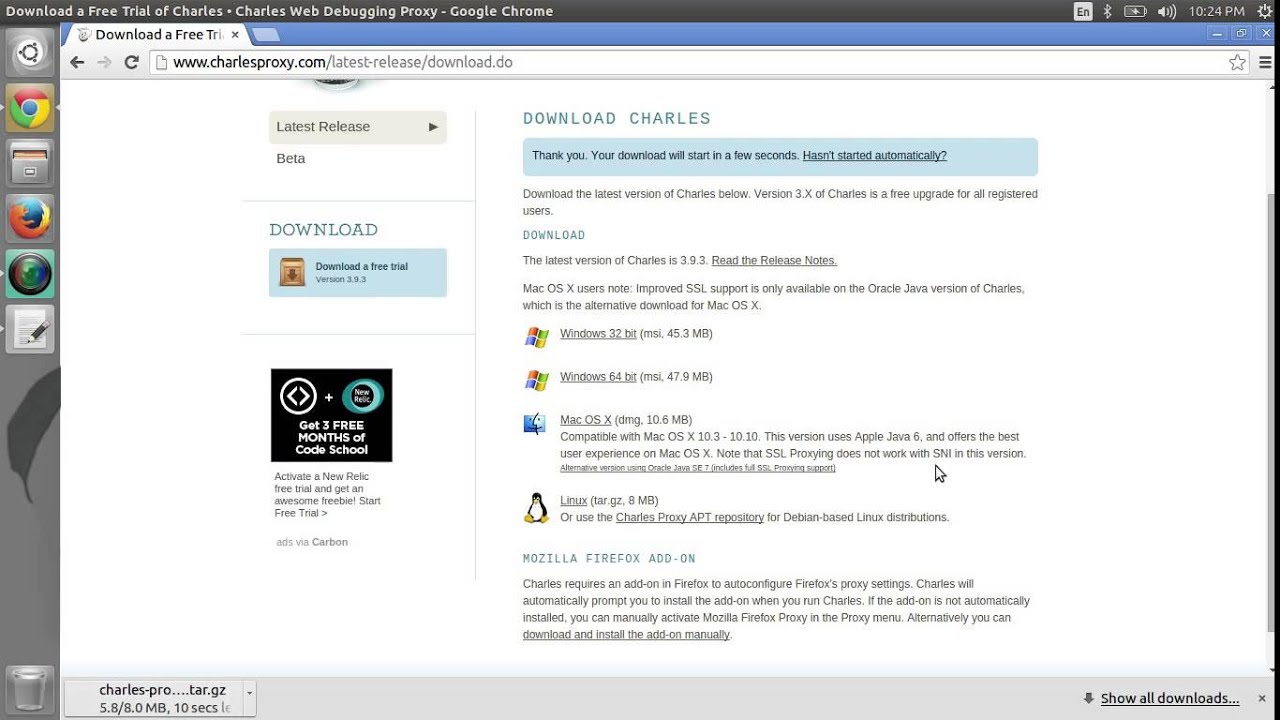Download the Windows 64 bit installer
Screen dimensions: 1280x720
tap(598, 377)
